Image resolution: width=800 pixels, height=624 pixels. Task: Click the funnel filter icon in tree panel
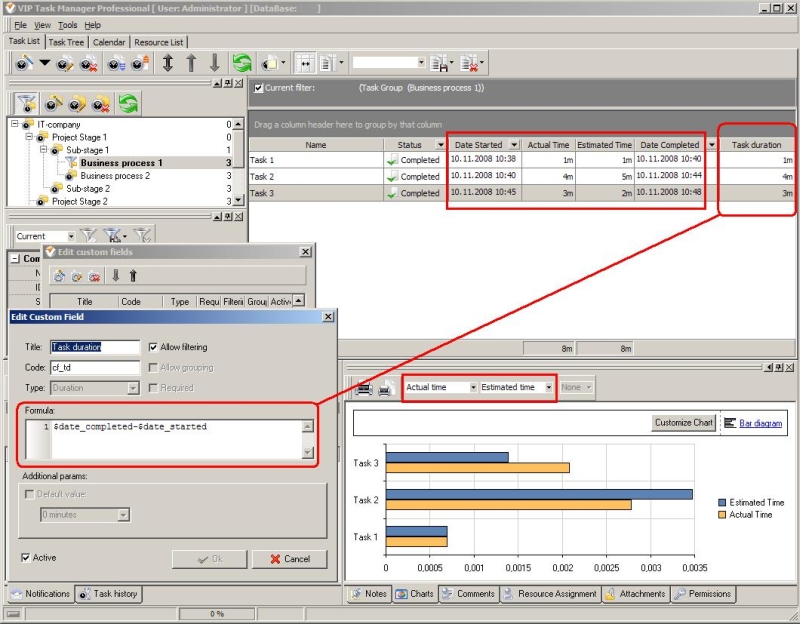pyautogui.click(x=27, y=103)
